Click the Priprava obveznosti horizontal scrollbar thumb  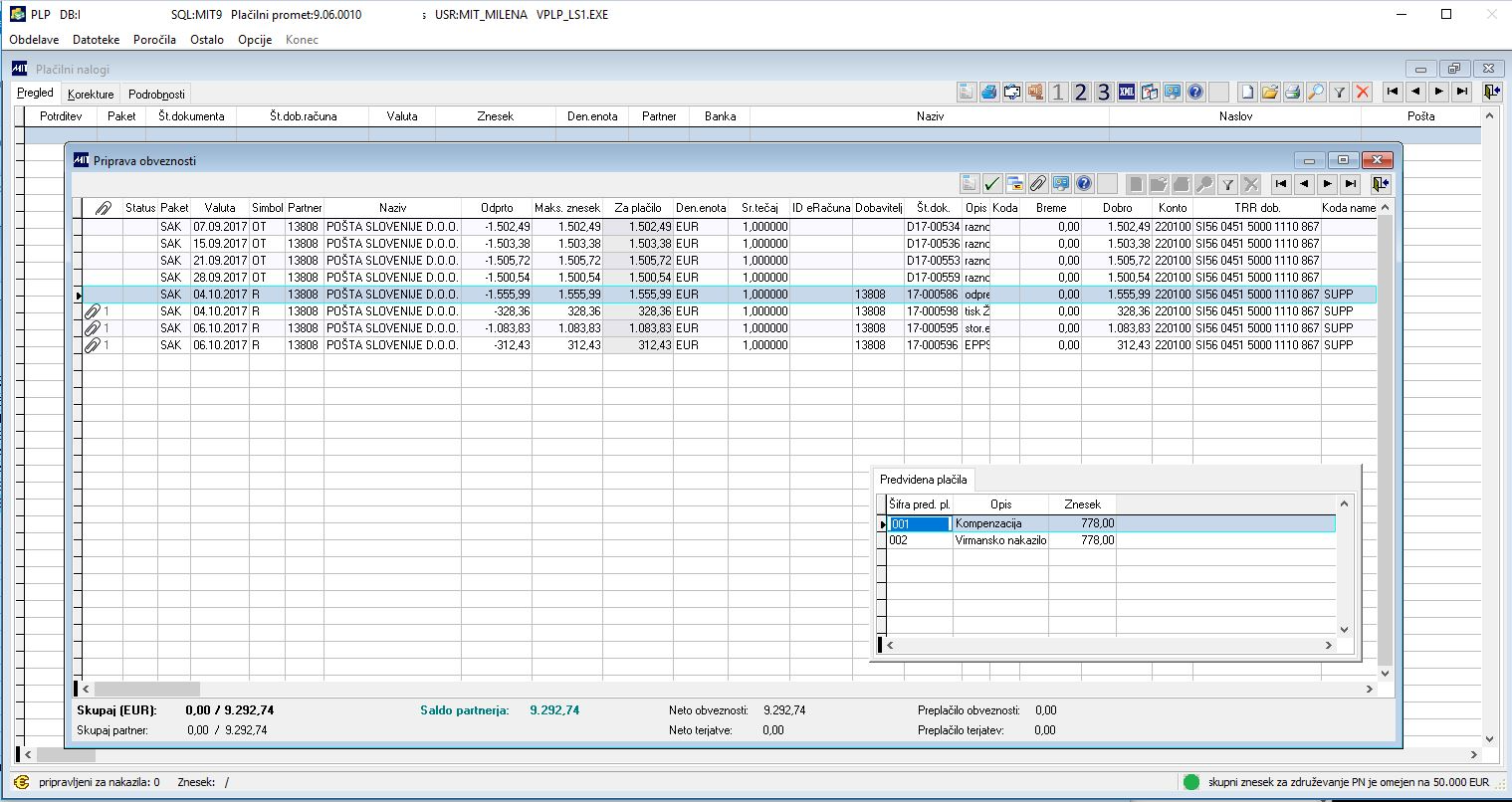tap(146, 689)
